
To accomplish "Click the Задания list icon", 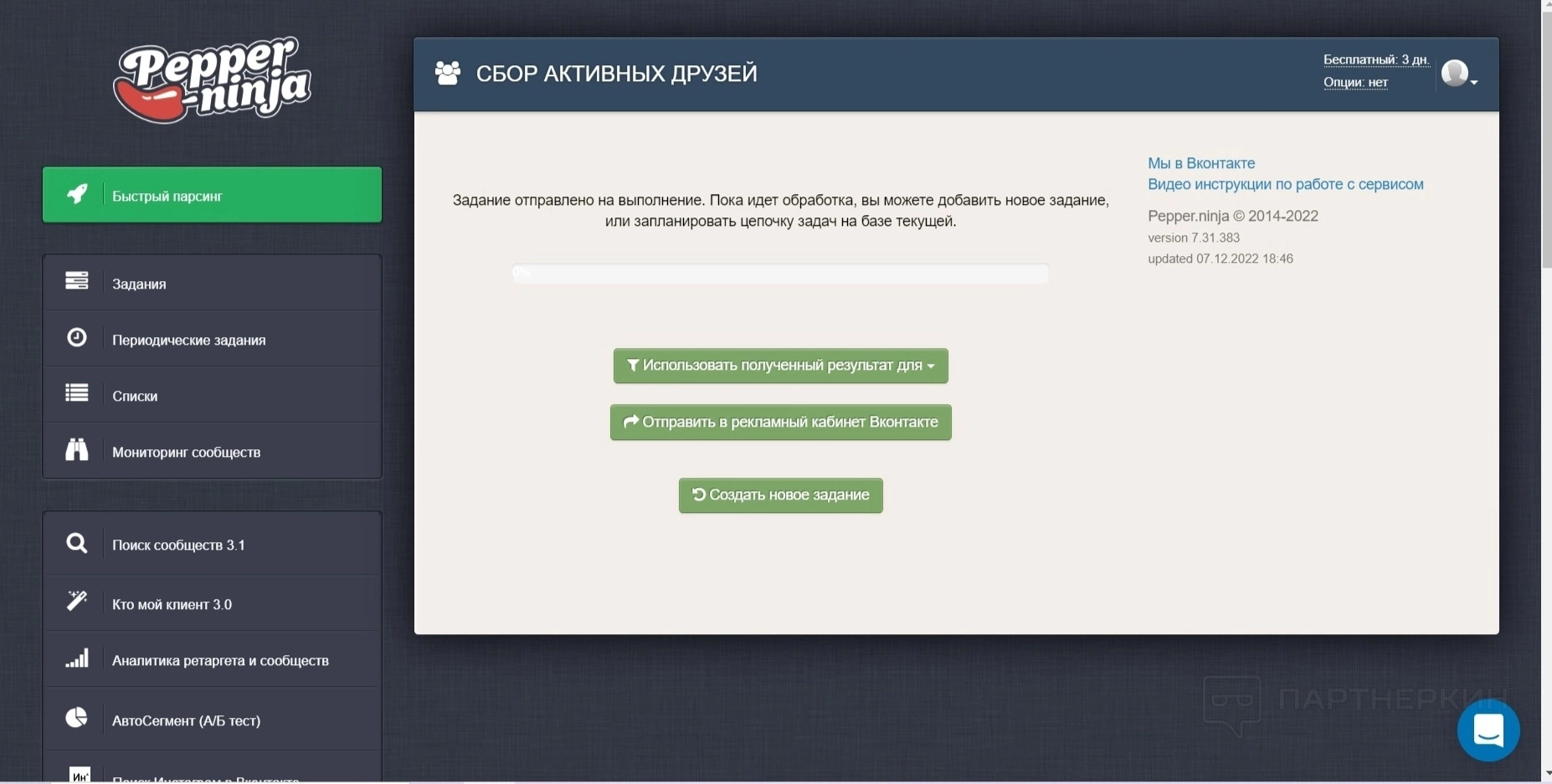I will [x=77, y=281].
